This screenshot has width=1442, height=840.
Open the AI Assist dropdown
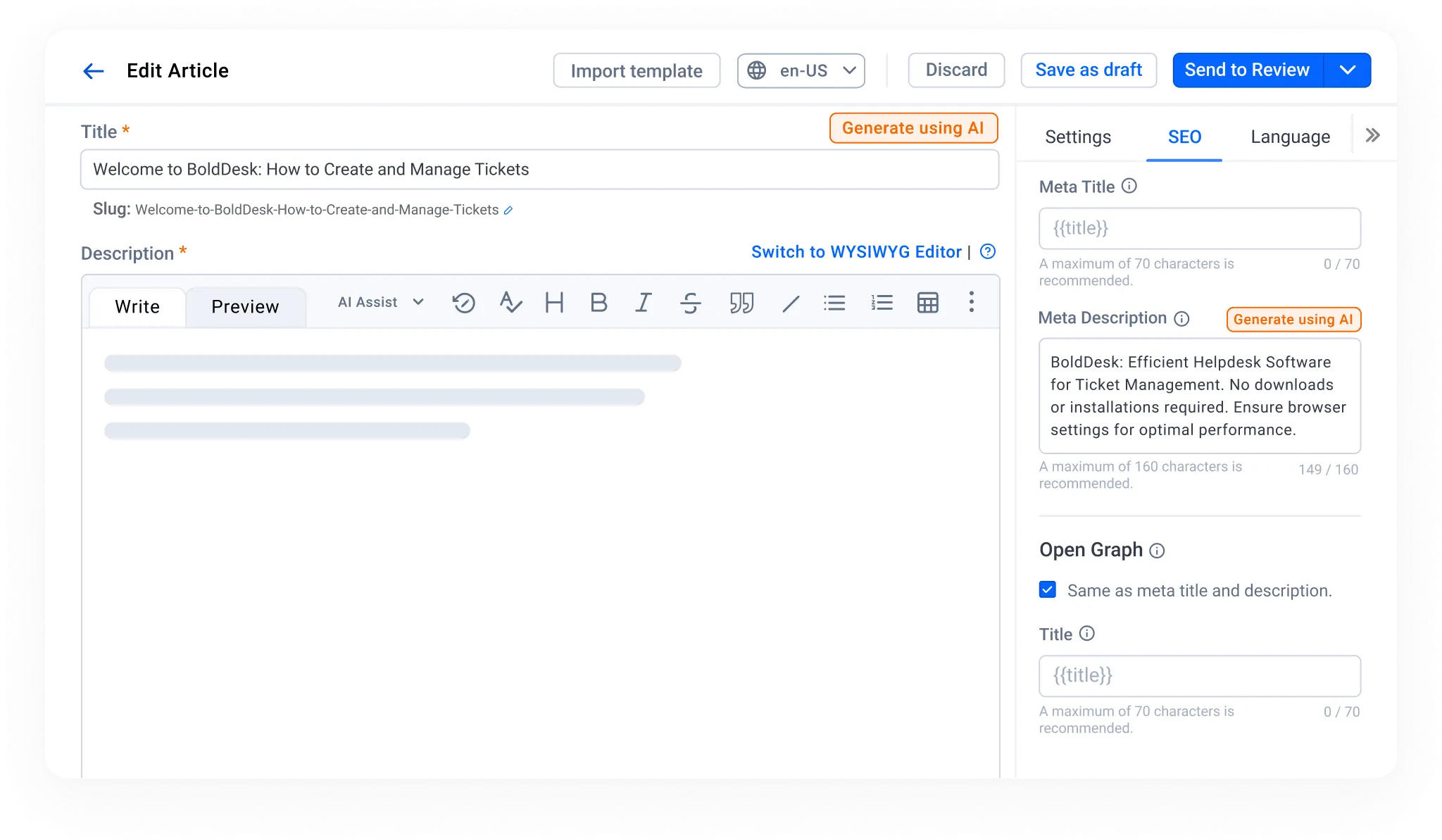[379, 302]
